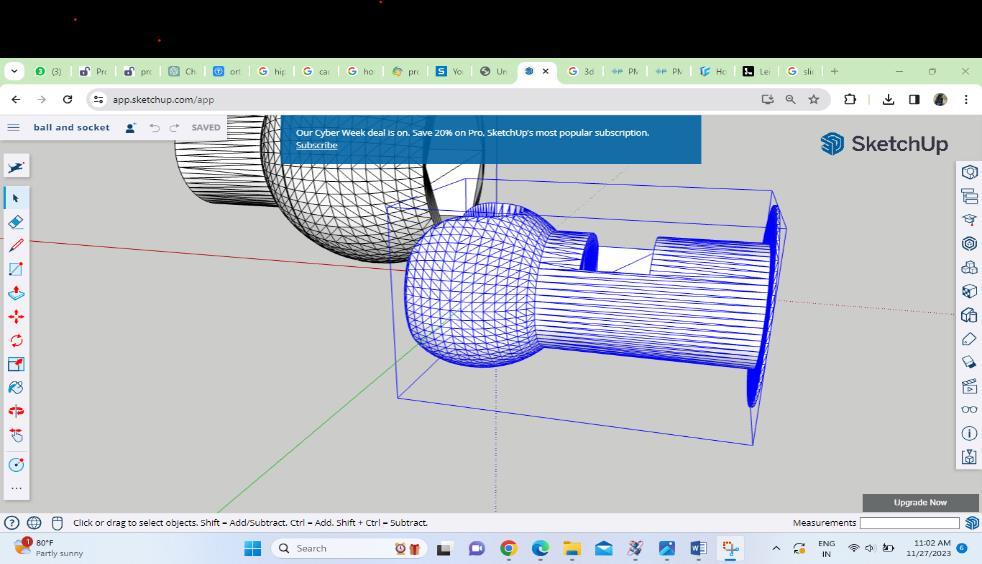Open the Scenes panel clapperboard icon
982x564 pixels.
(x=969, y=386)
